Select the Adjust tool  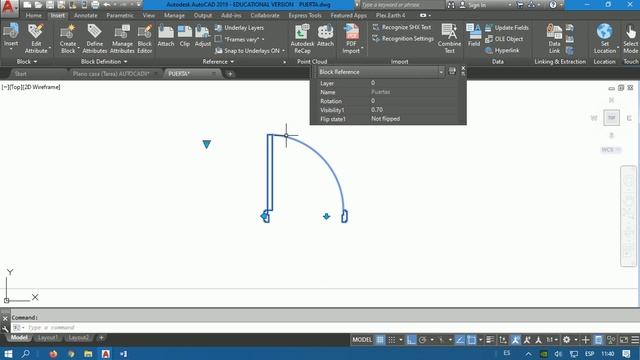[202, 36]
